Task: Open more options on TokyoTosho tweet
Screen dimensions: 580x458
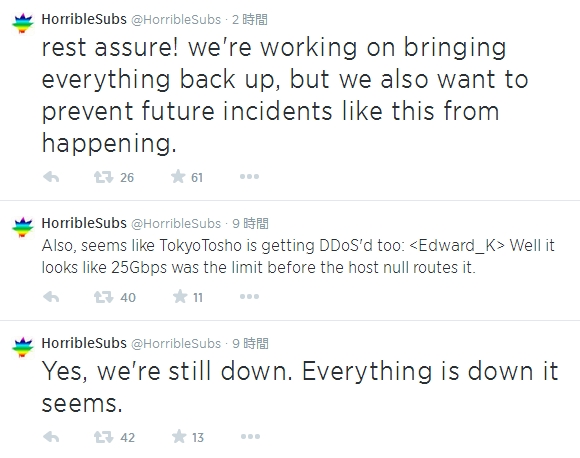Action: point(249,296)
